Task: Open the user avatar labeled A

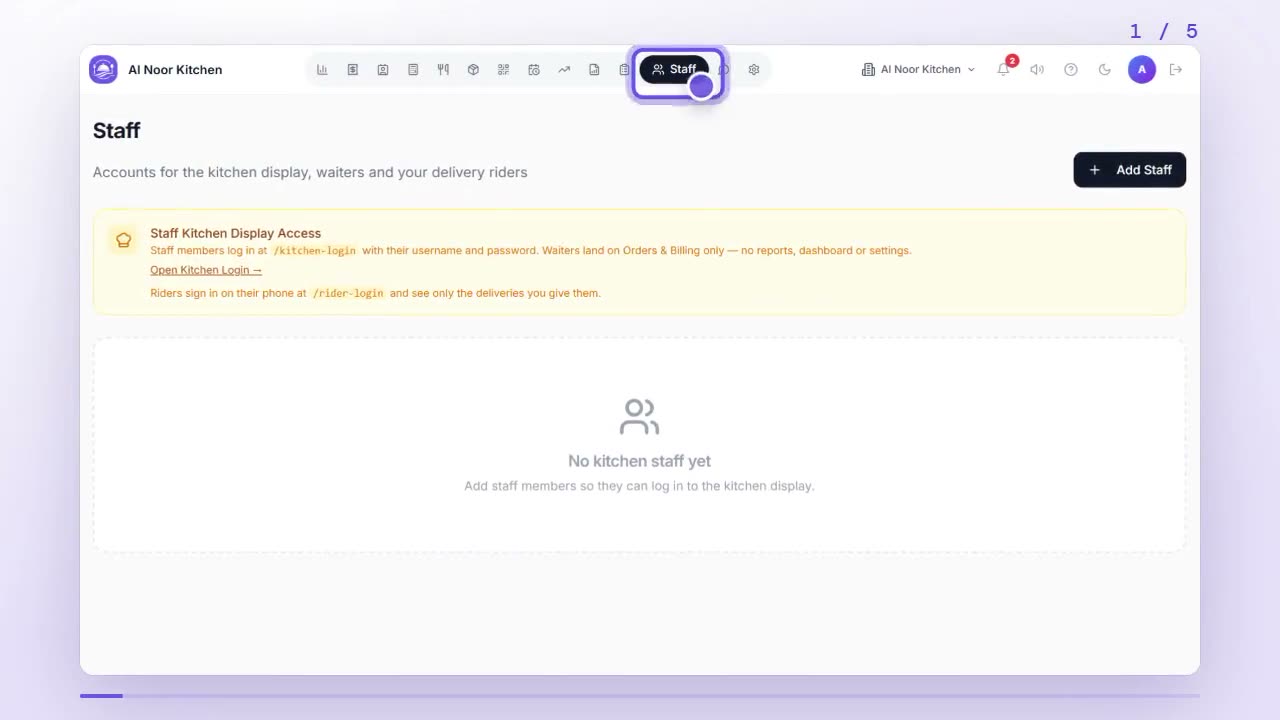Action: tap(1142, 70)
